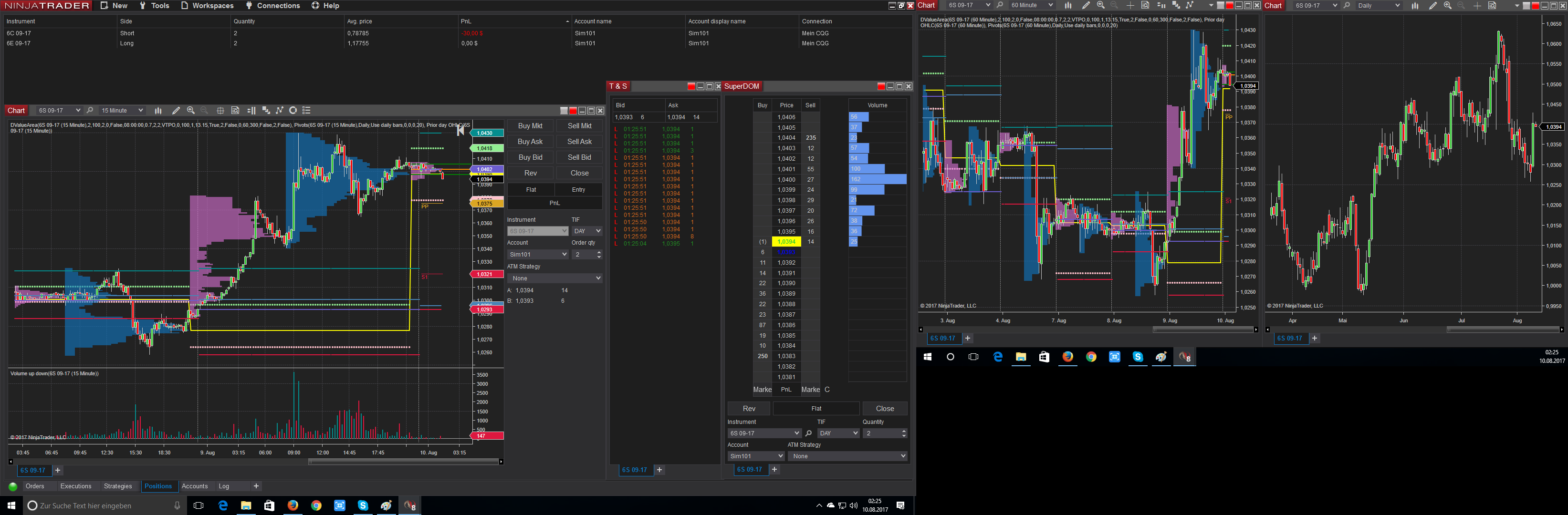Image resolution: width=1568 pixels, height=515 pixels.
Task: Select drawing tools pencil in Daily chart
Action: pos(1432,5)
